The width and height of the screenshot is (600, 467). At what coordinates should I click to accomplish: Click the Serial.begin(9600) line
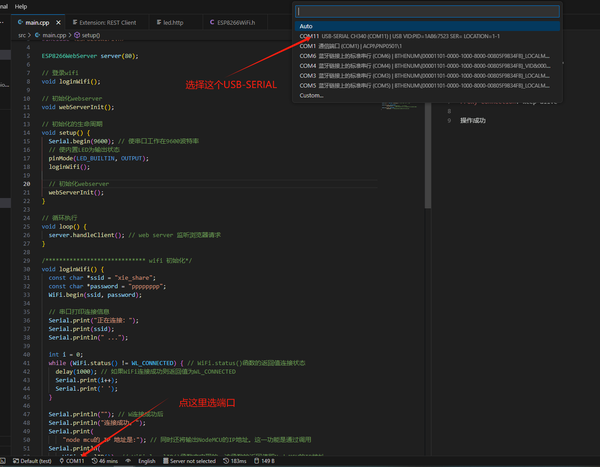[81, 141]
